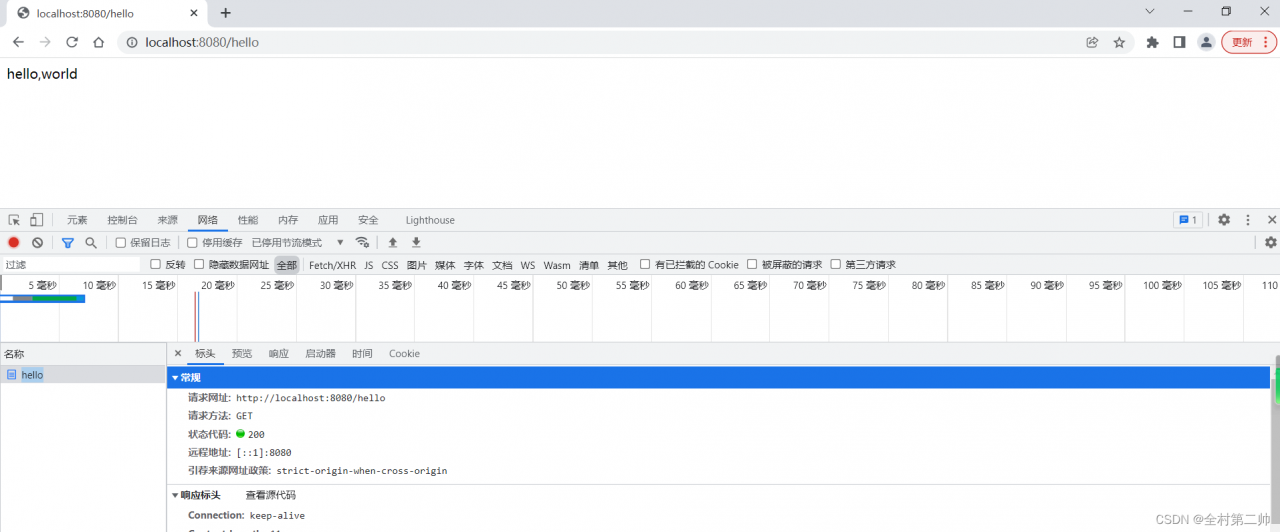Focus the 过滤 filter input field

[72, 265]
